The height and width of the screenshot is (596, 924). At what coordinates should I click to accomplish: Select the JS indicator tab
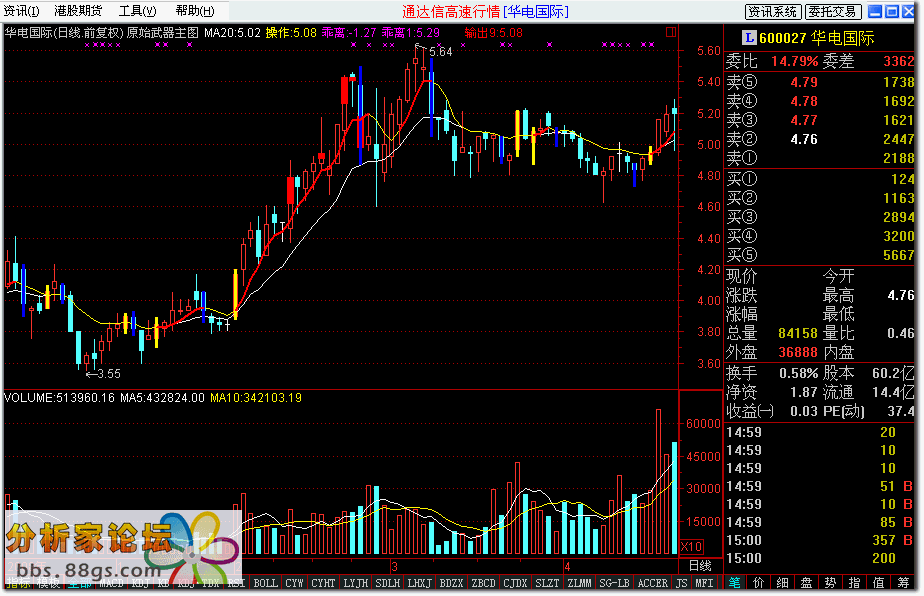pyautogui.click(x=681, y=583)
